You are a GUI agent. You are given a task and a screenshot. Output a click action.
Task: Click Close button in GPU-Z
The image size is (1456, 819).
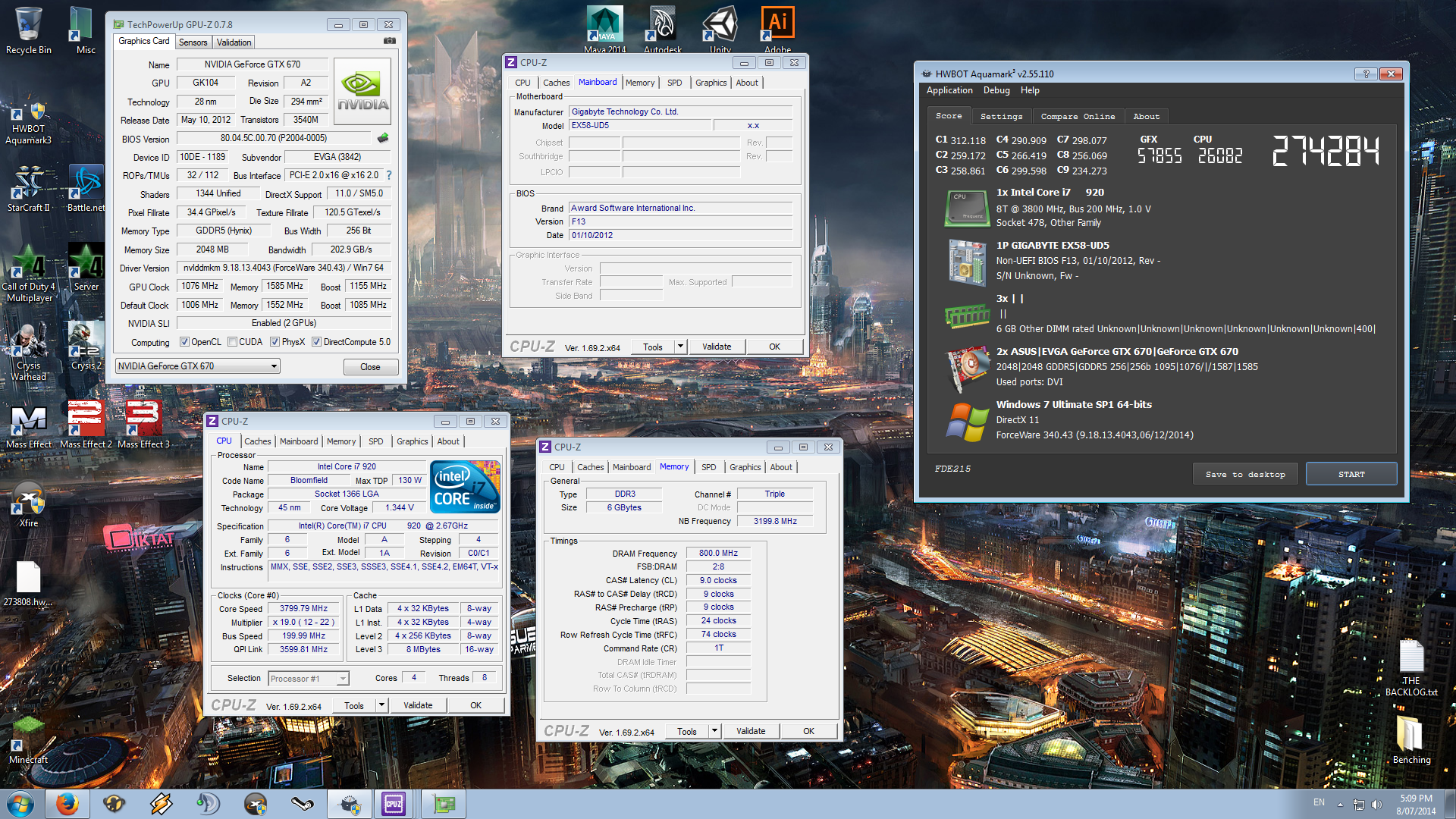pos(370,367)
